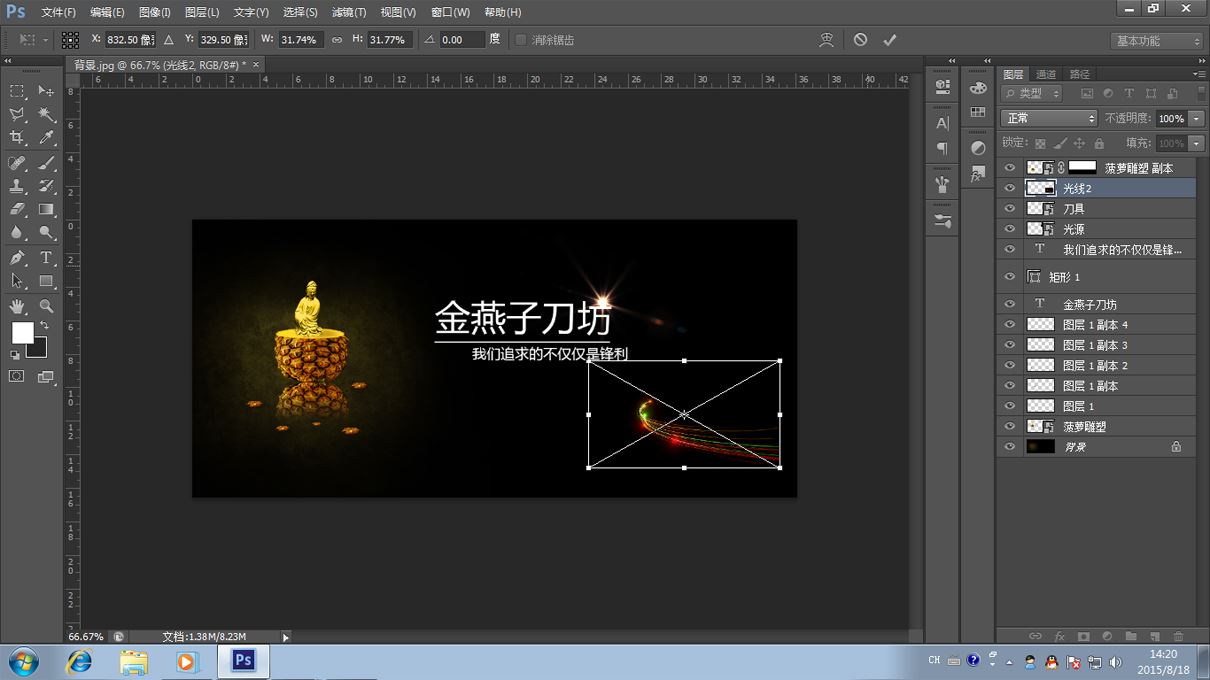The width and height of the screenshot is (1210, 680).
Task: Click the background color swatch
Action: (39, 349)
